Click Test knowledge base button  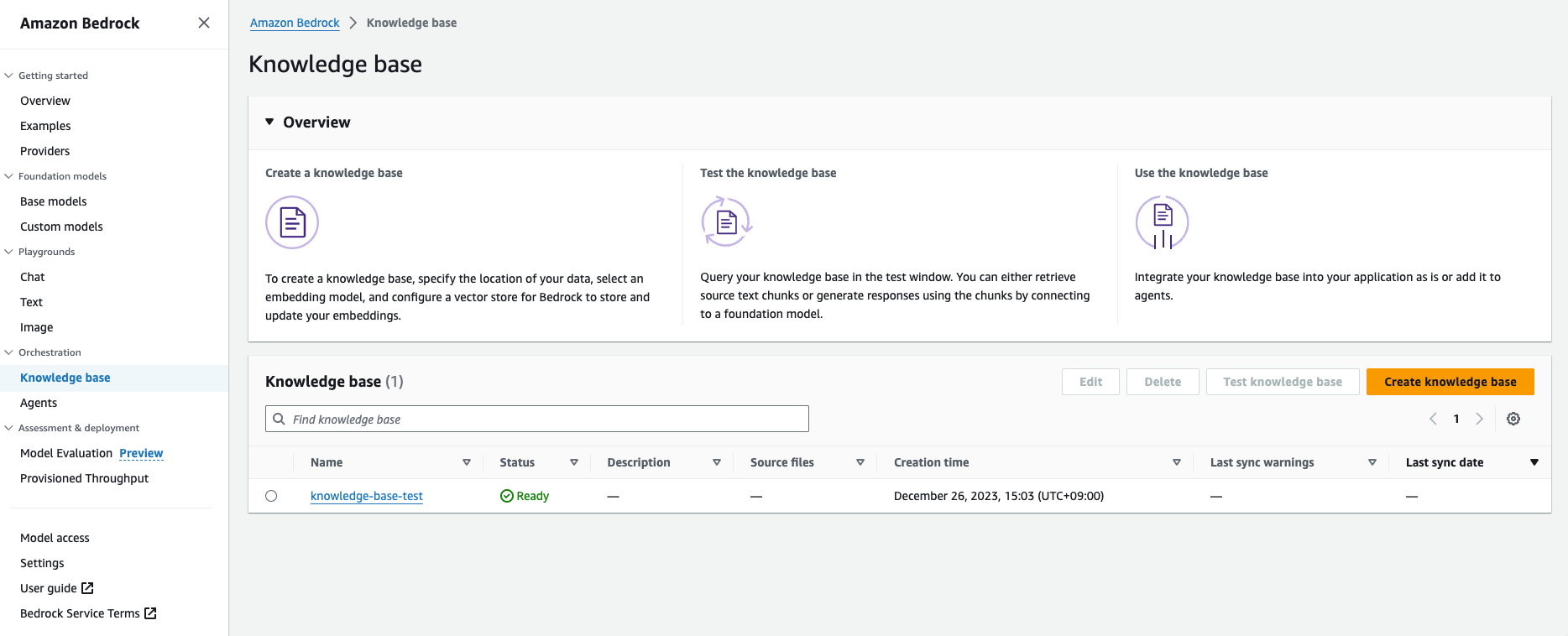pos(1283,382)
